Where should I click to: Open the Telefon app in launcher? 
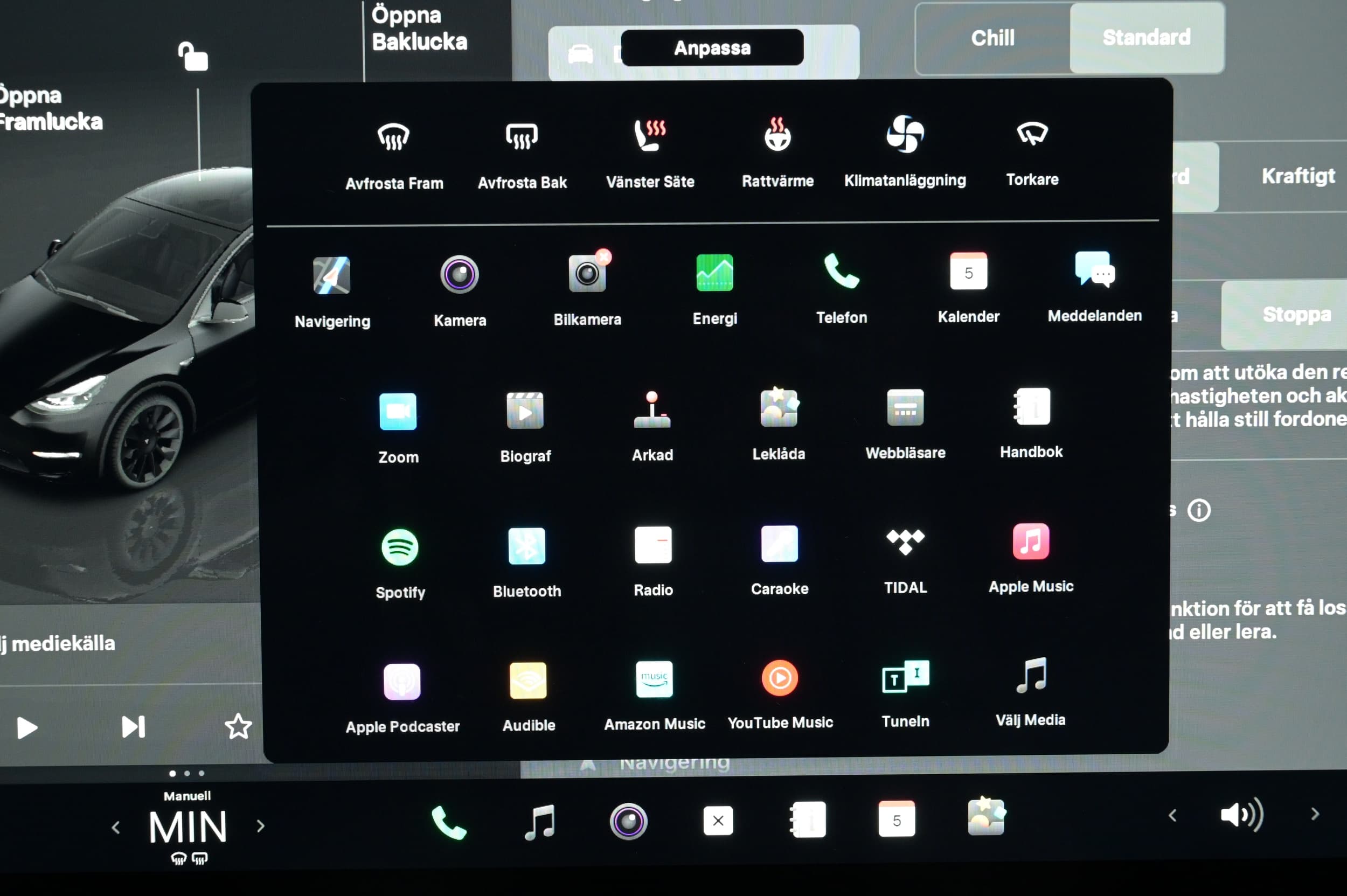click(841, 288)
